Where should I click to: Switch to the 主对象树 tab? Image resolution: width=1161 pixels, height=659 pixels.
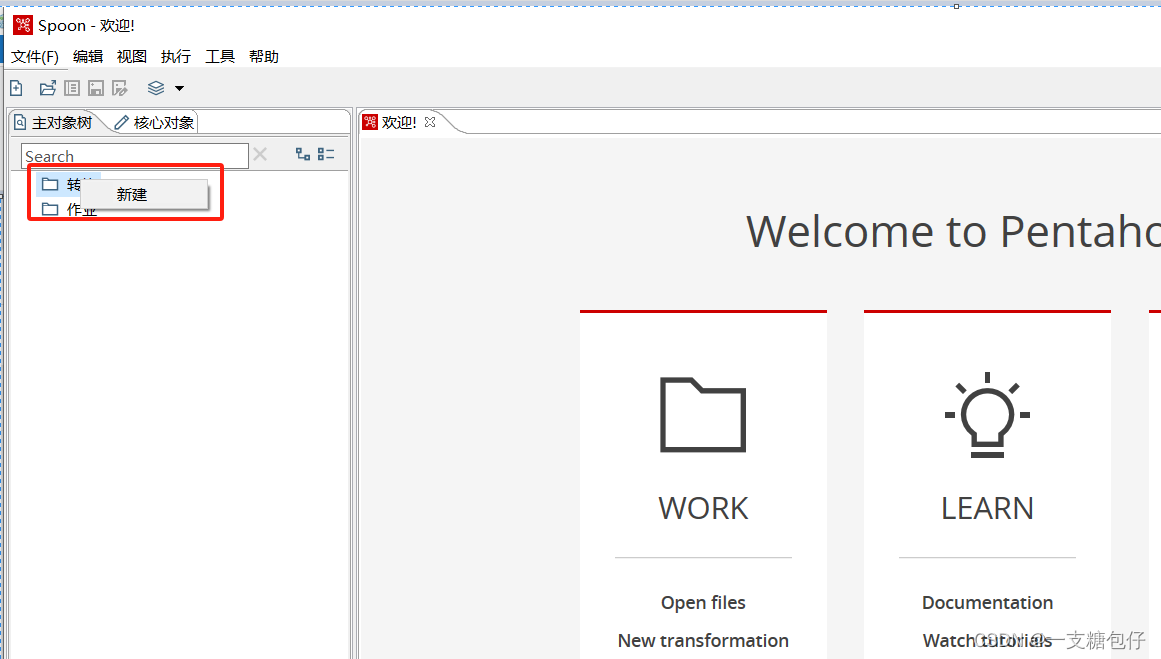pos(53,123)
